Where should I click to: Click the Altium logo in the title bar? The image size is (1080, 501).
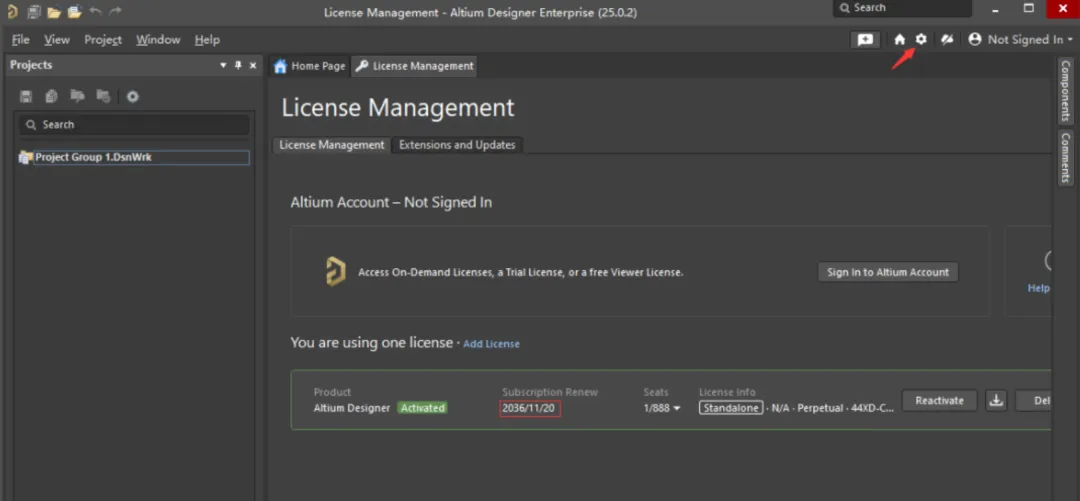pos(12,12)
